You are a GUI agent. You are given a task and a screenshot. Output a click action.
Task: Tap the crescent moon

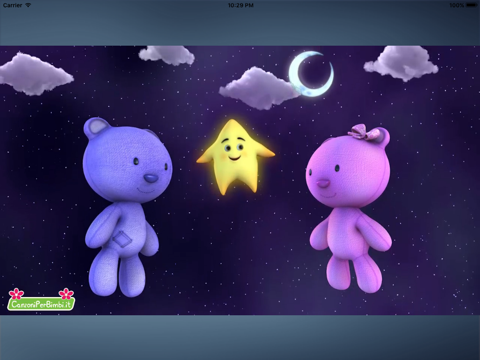(311, 74)
